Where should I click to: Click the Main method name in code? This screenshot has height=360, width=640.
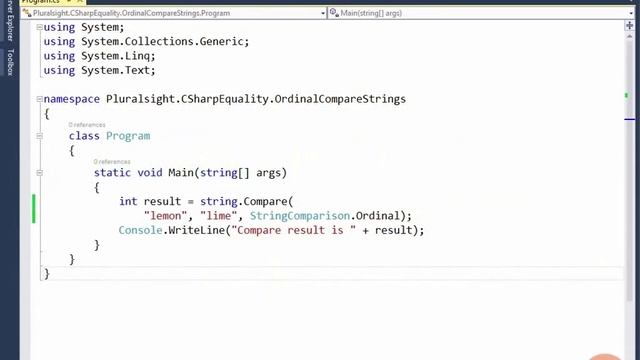181,173
